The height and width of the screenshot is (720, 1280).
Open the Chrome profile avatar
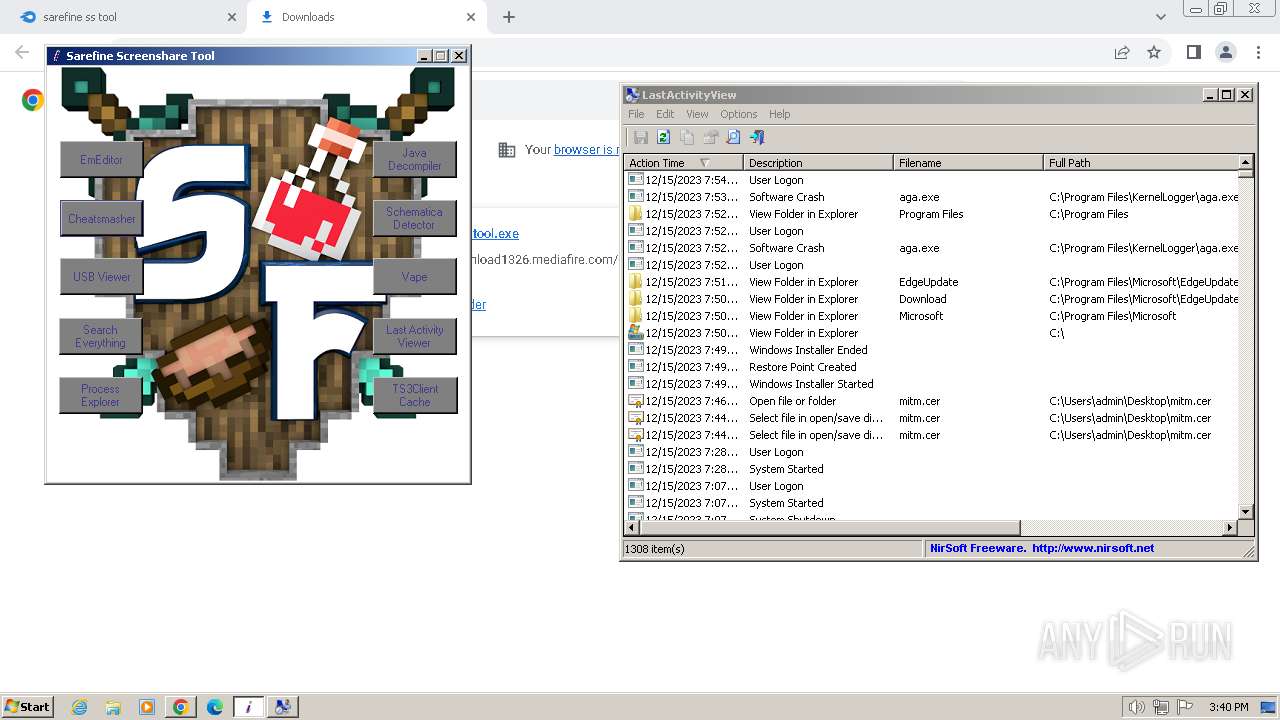(x=1225, y=53)
